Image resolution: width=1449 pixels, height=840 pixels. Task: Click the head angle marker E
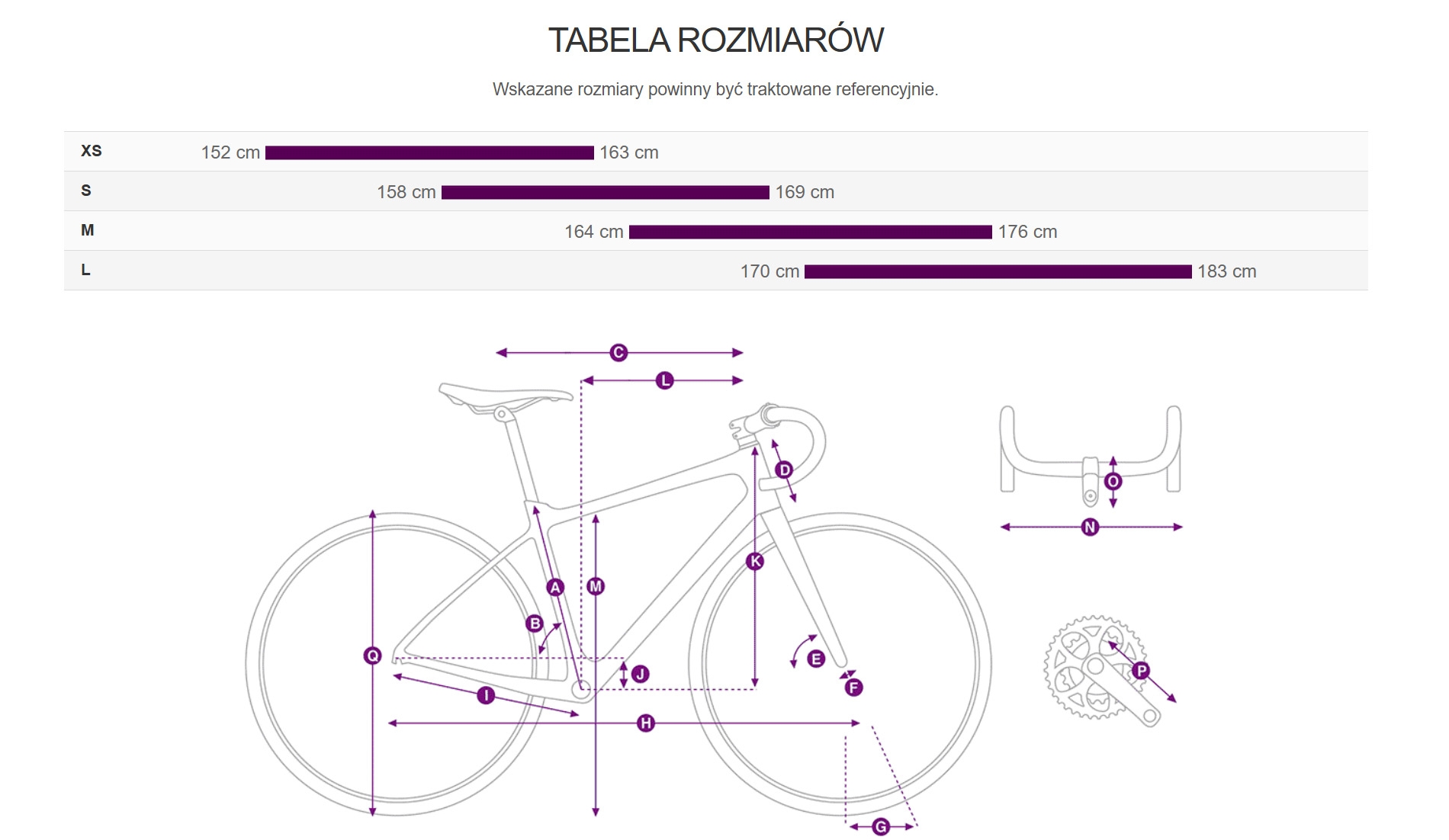(x=815, y=659)
